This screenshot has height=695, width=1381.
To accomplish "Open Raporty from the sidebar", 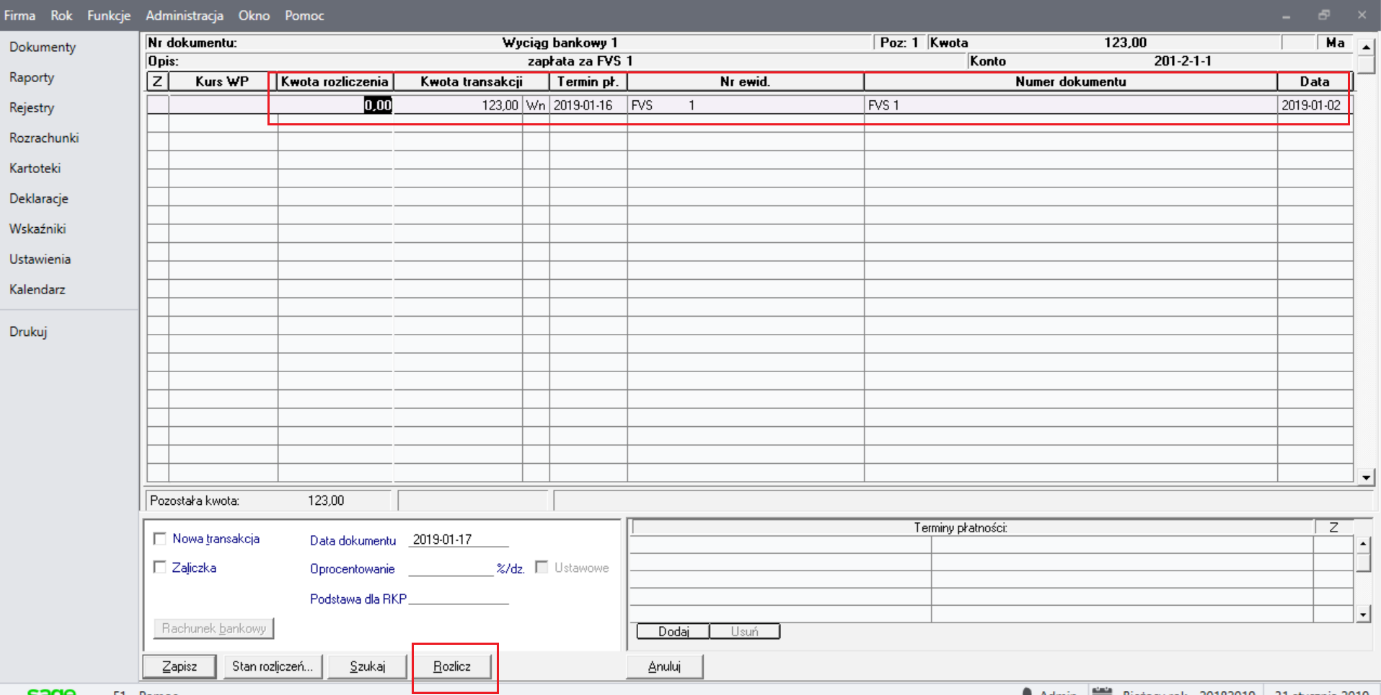I will [32, 77].
